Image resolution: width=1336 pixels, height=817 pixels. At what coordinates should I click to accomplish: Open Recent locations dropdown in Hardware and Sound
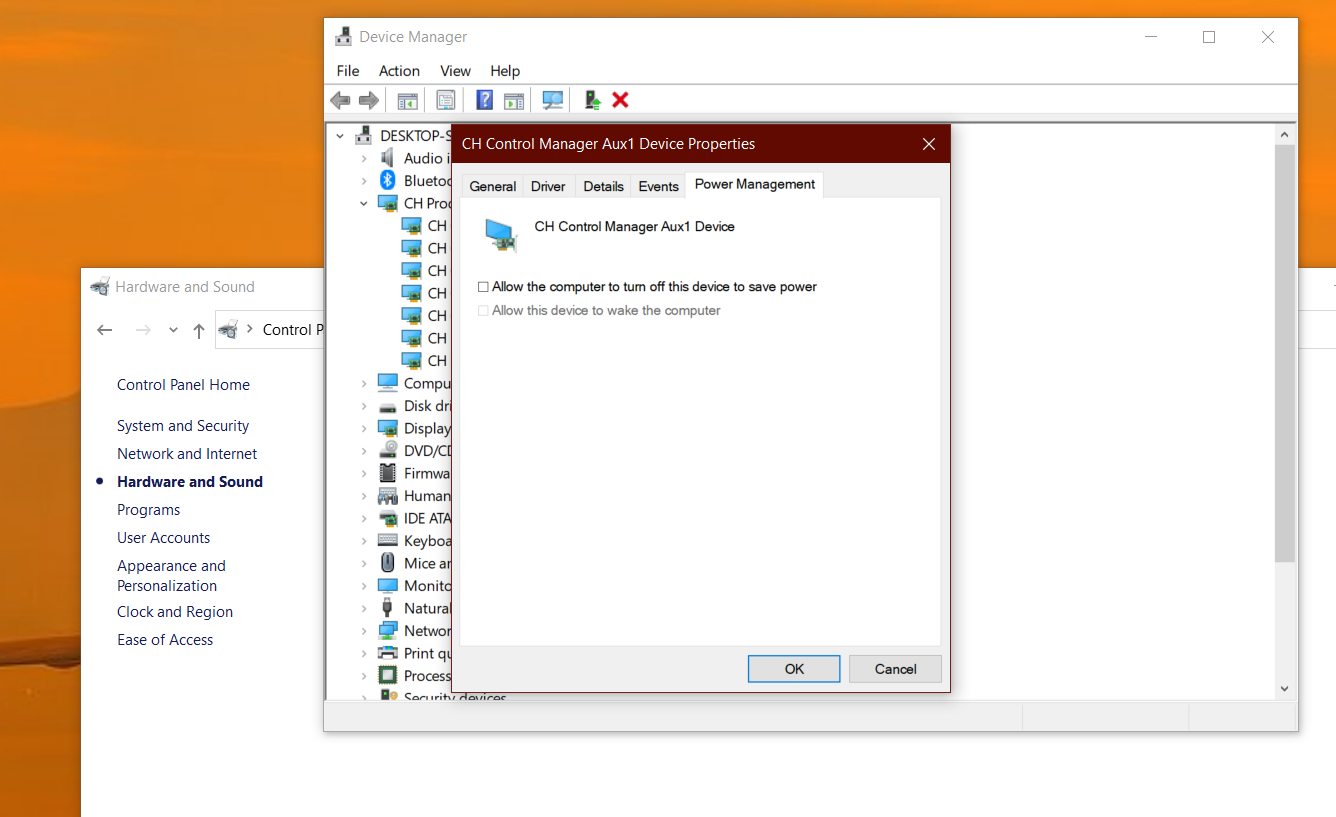(173, 330)
